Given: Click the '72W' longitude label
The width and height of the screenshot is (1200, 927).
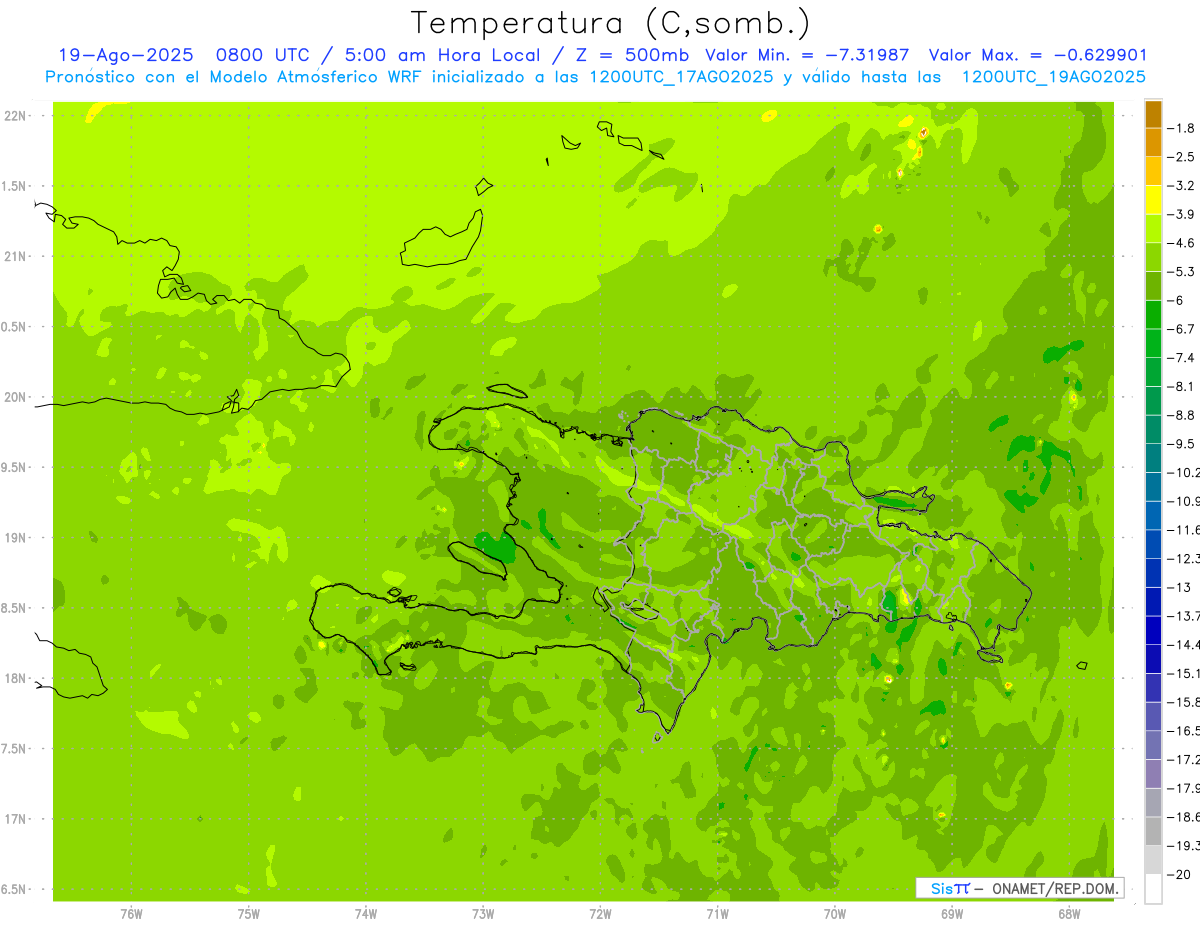Looking at the screenshot, I should coord(600,914).
